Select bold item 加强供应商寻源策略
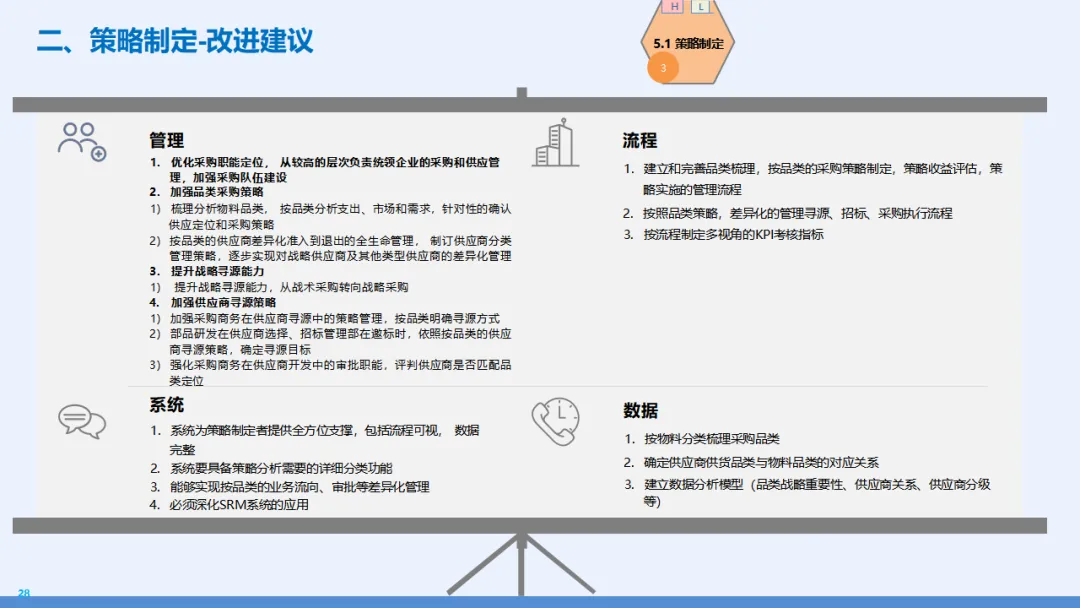This screenshot has height=608, width=1080. point(213,302)
